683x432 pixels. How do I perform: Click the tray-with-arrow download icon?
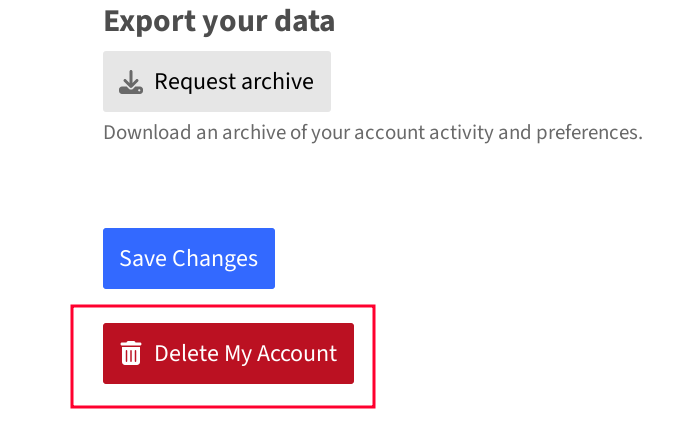coord(131,82)
